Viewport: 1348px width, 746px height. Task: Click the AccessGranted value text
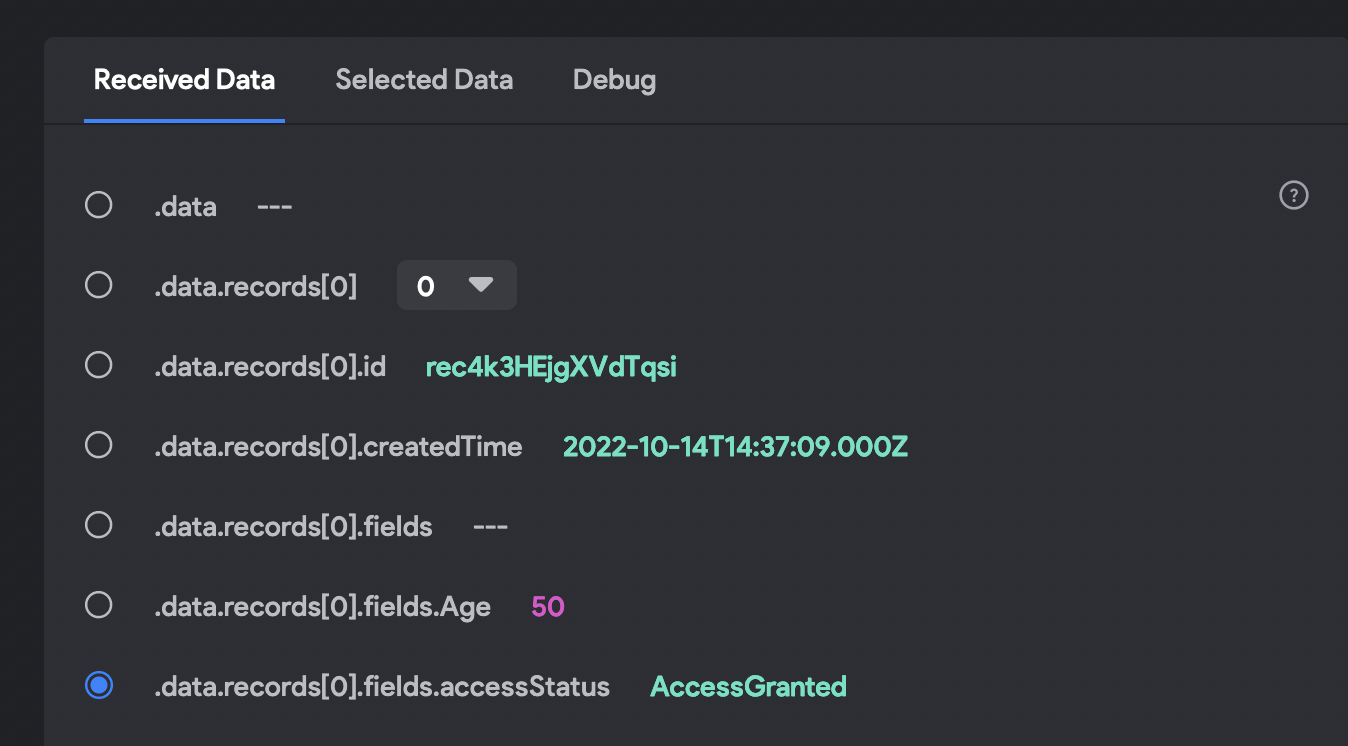[748, 686]
